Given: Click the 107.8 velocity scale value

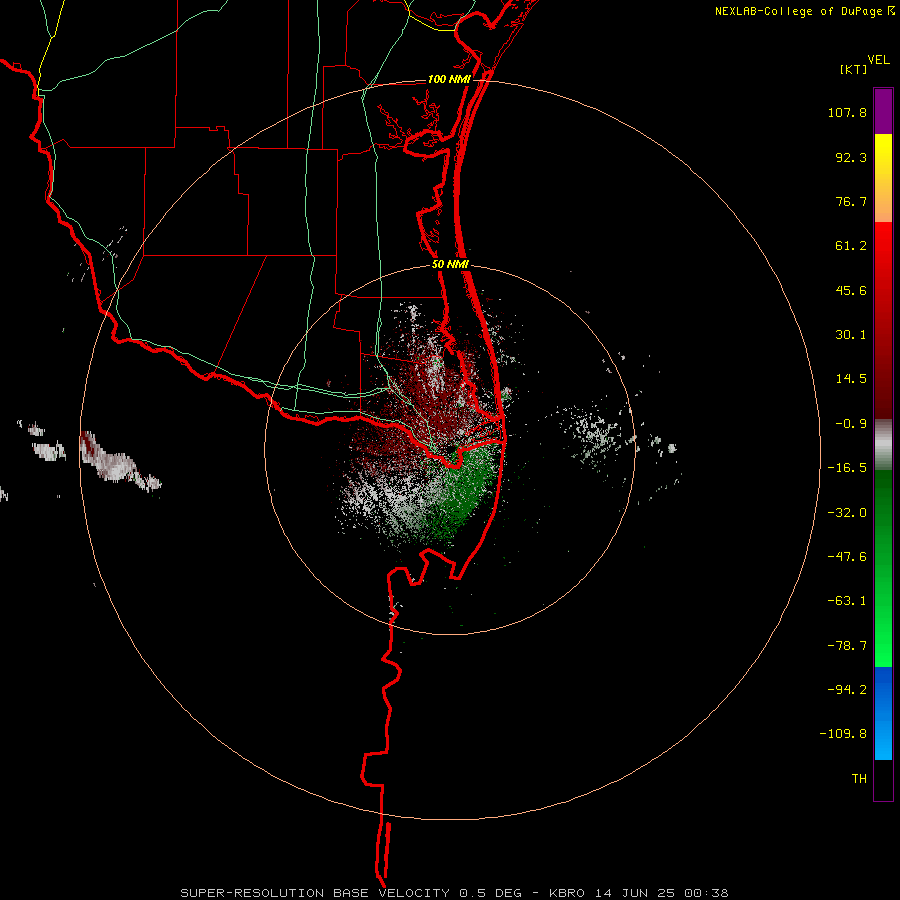Looking at the screenshot, I should pyautogui.click(x=847, y=112).
